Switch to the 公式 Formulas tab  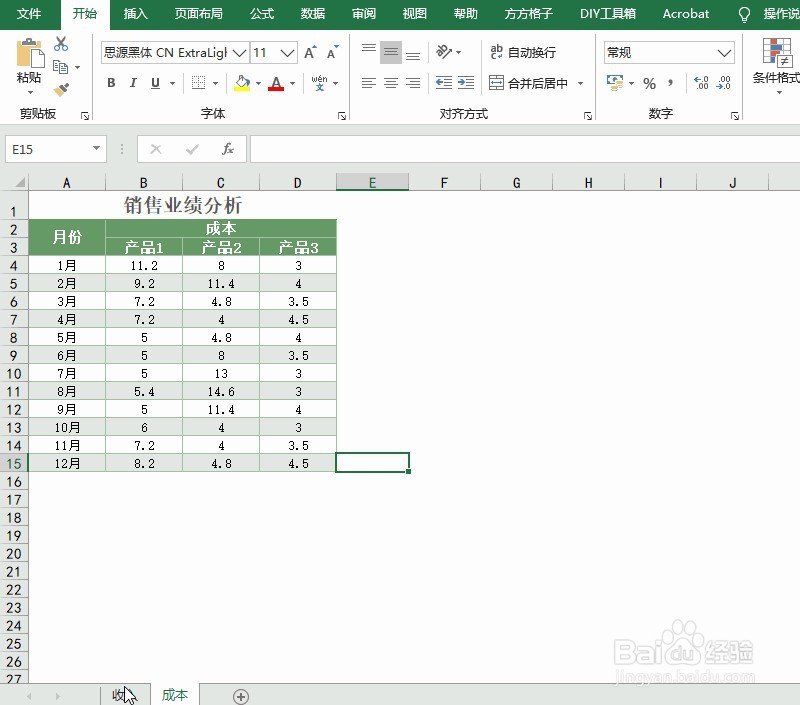(x=262, y=14)
